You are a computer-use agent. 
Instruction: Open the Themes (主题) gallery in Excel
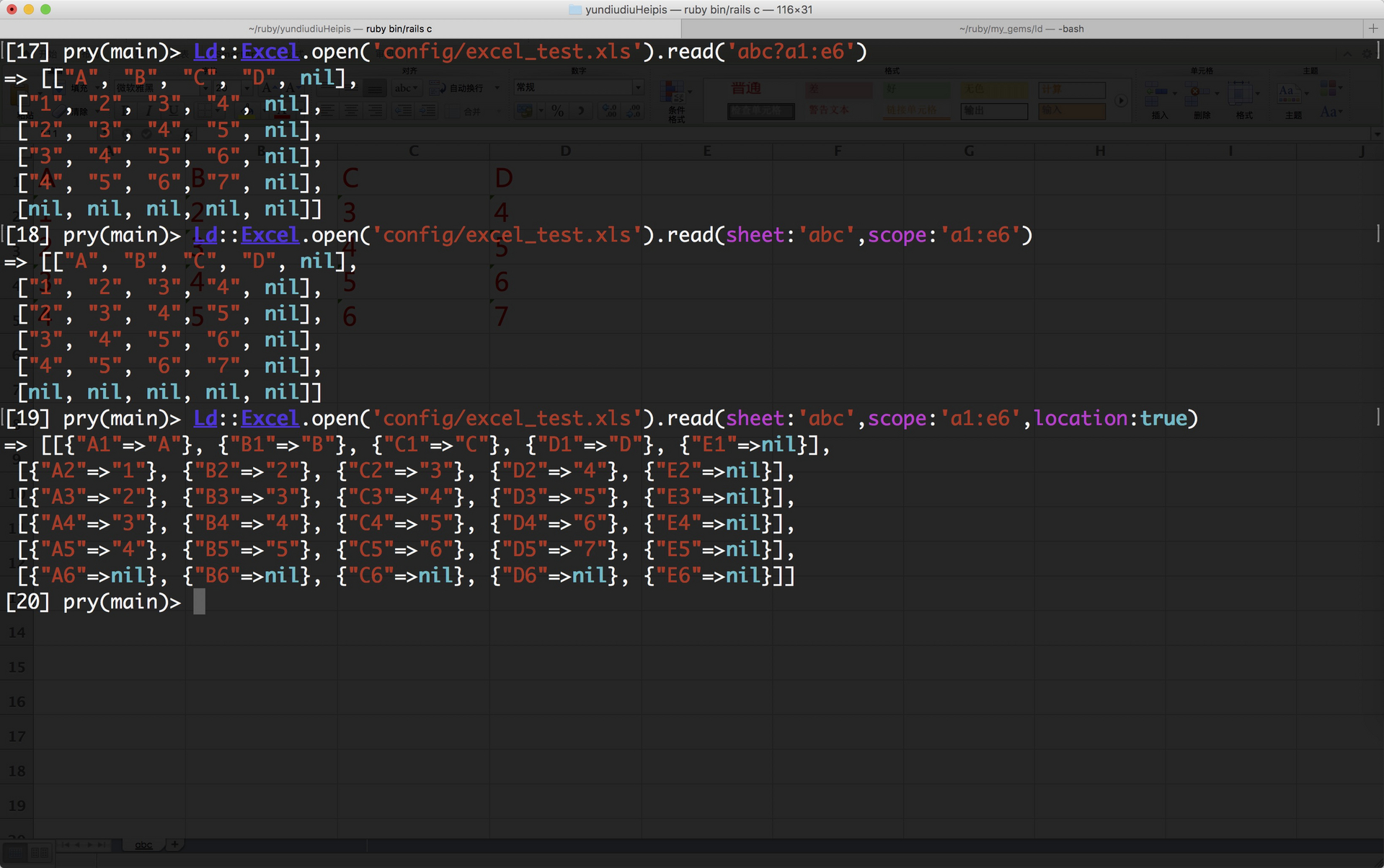point(1290,93)
